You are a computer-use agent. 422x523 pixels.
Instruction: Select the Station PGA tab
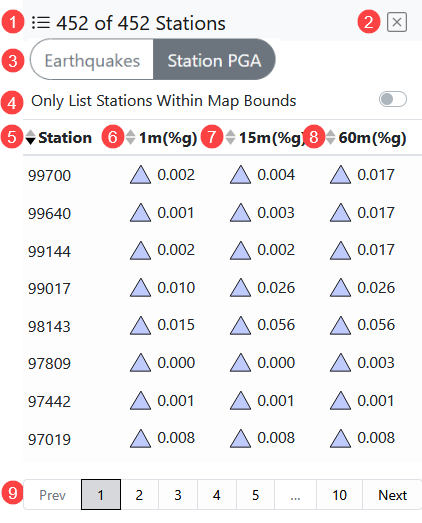pyautogui.click(x=214, y=60)
